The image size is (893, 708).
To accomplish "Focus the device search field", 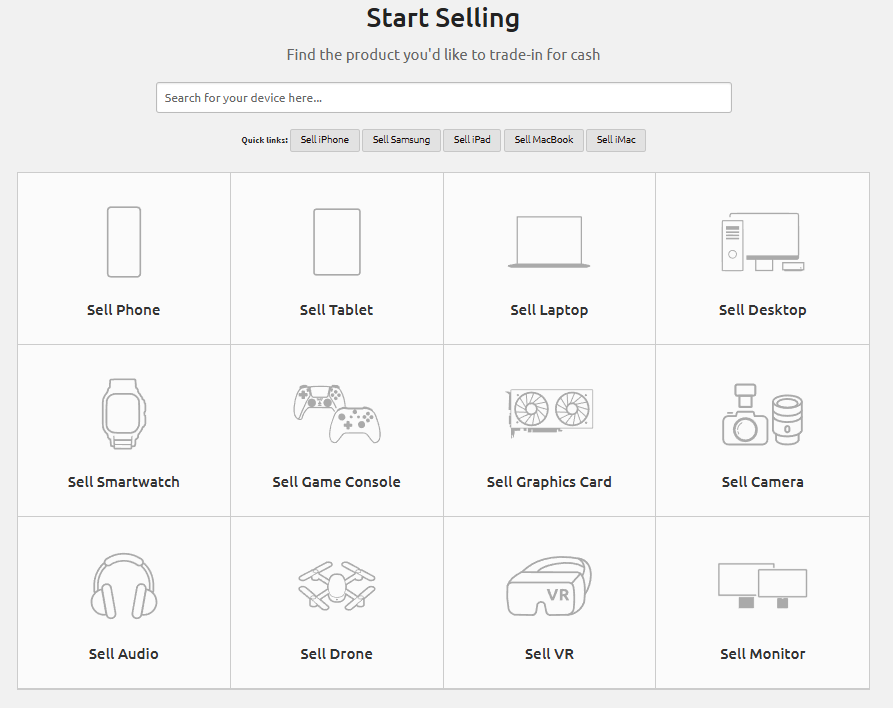I will click(x=443, y=98).
